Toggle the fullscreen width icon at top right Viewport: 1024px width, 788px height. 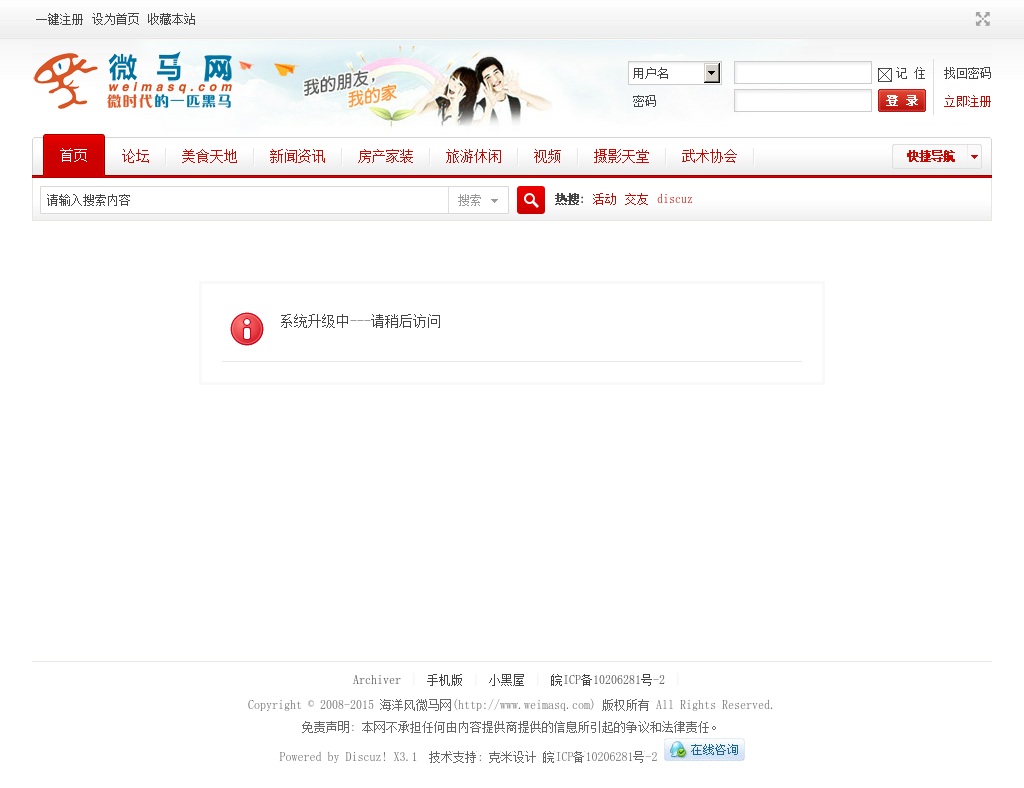pos(982,19)
